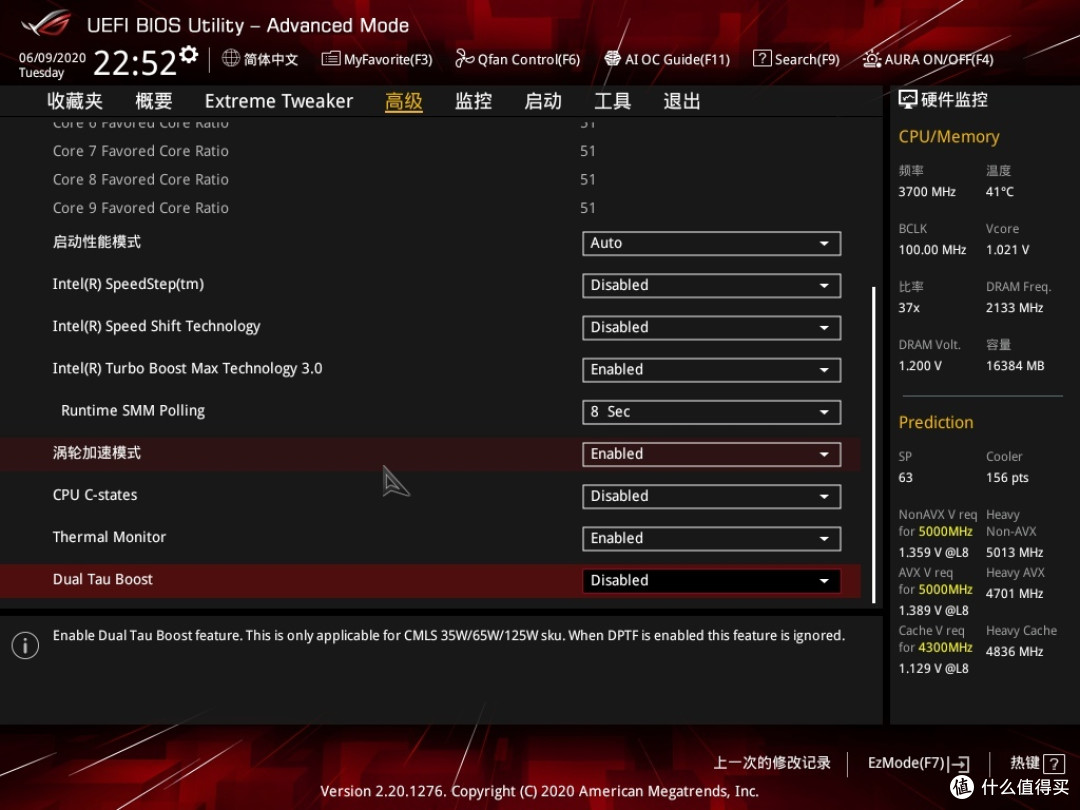Select the 高级 tab
The width and height of the screenshot is (1080, 810).
(x=404, y=101)
